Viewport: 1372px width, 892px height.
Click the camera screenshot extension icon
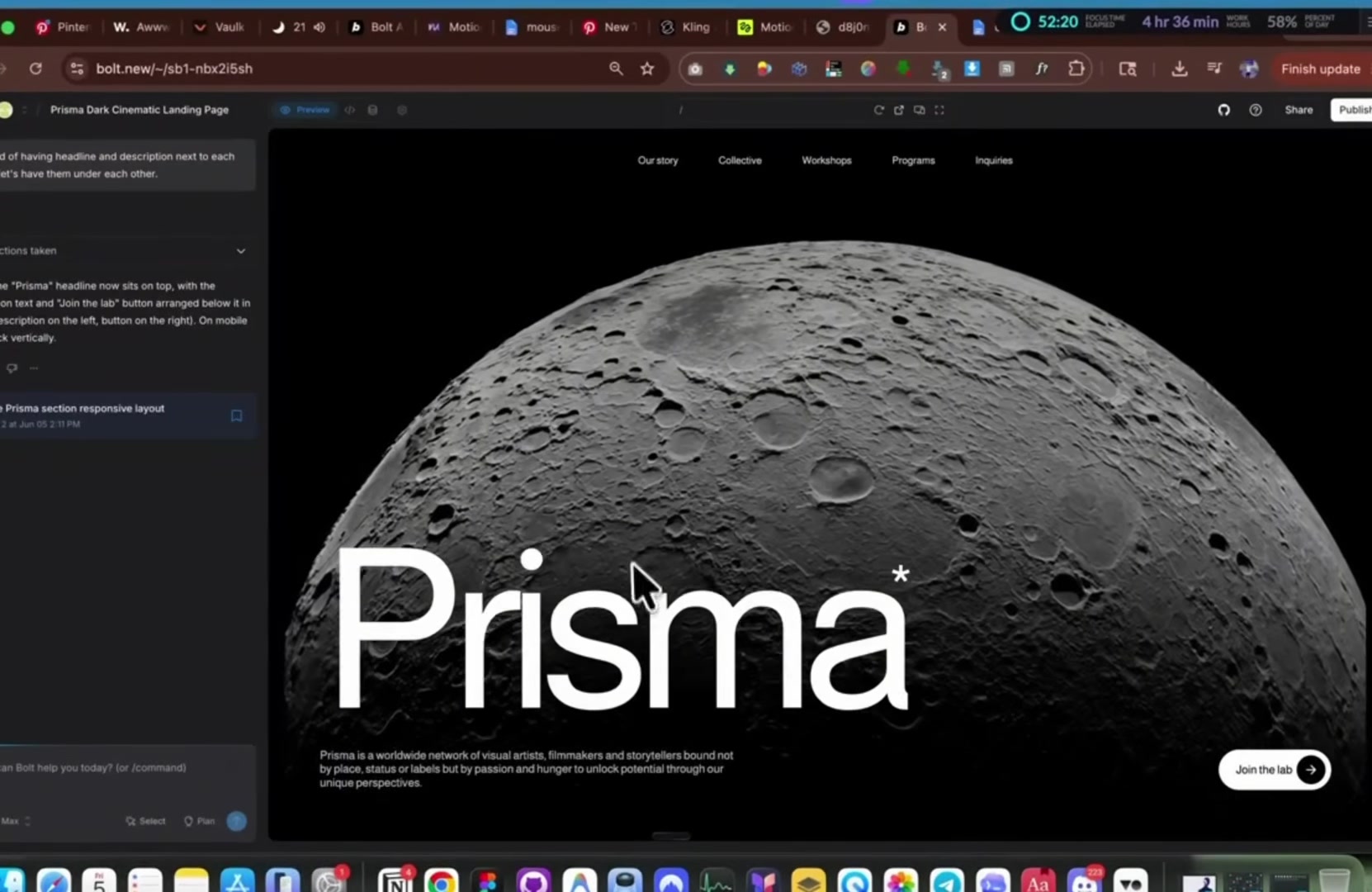click(x=695, y=69)
